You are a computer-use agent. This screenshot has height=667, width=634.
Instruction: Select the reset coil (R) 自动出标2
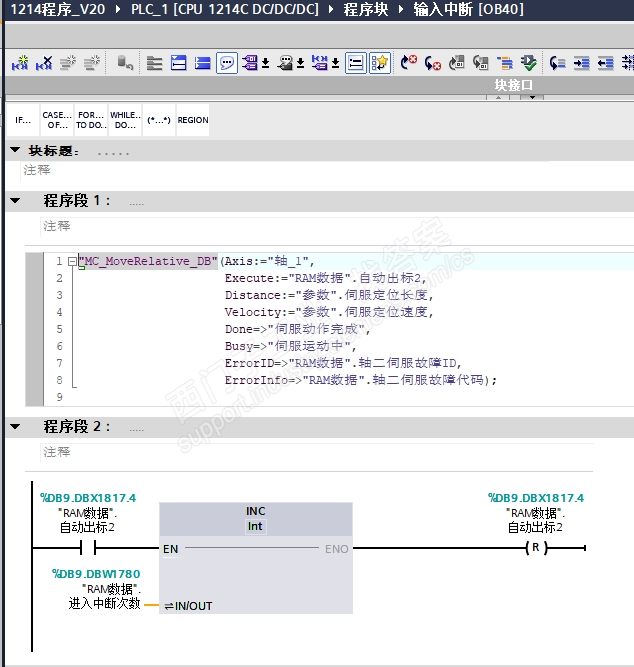[536, 547]
